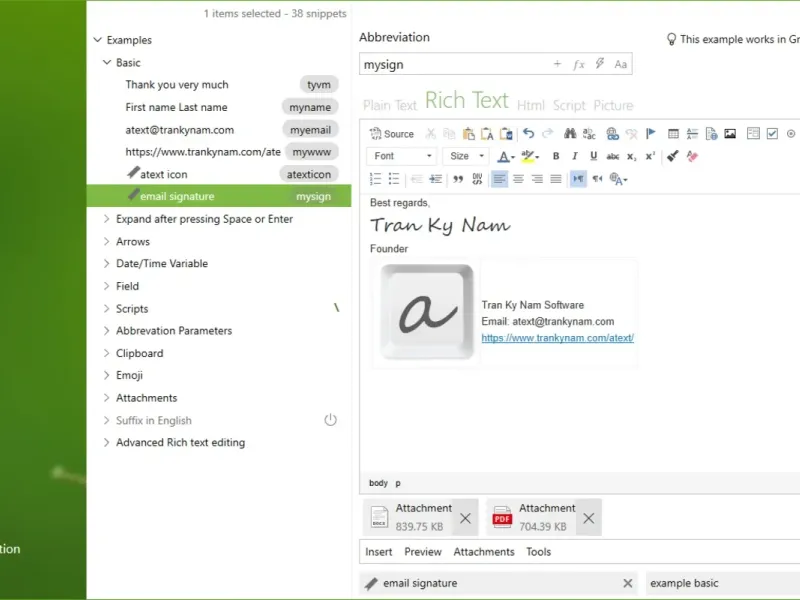Insert an image with the picture icon
Viewport: 800px width, 600px height.
730,134
